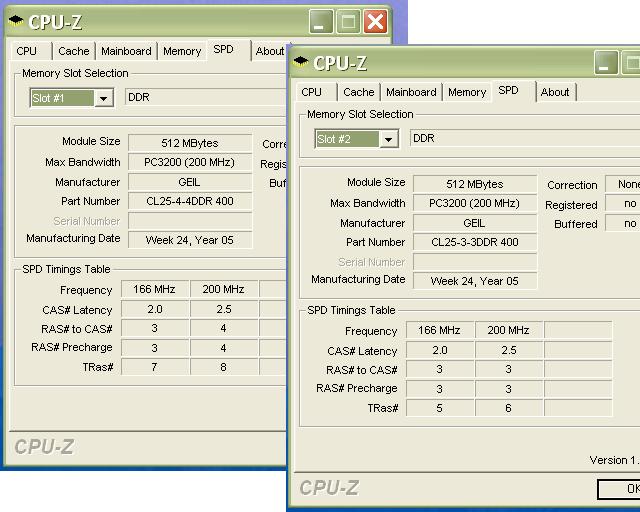Click the Manufacturing Date label in Slot #2 window
Image resolution: width=640 pixels, height=512 pixels.
coord(358,279)
